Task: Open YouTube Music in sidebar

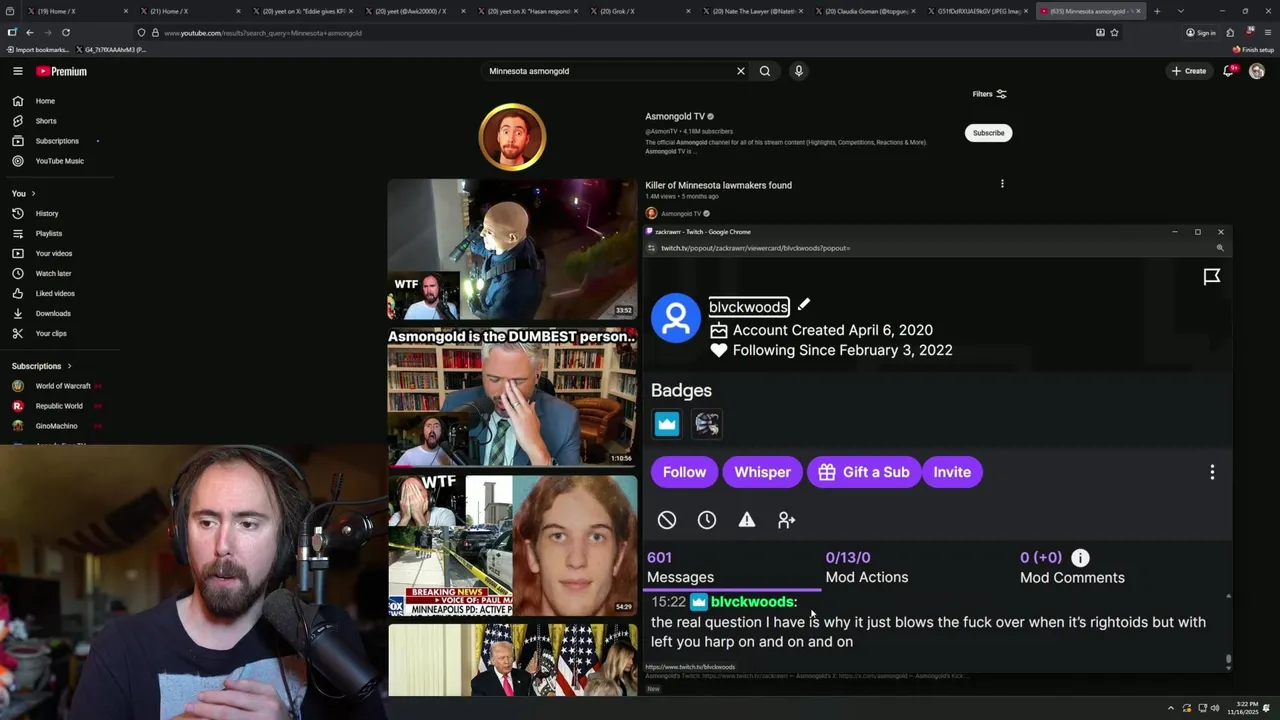Action: click(60, 161)
